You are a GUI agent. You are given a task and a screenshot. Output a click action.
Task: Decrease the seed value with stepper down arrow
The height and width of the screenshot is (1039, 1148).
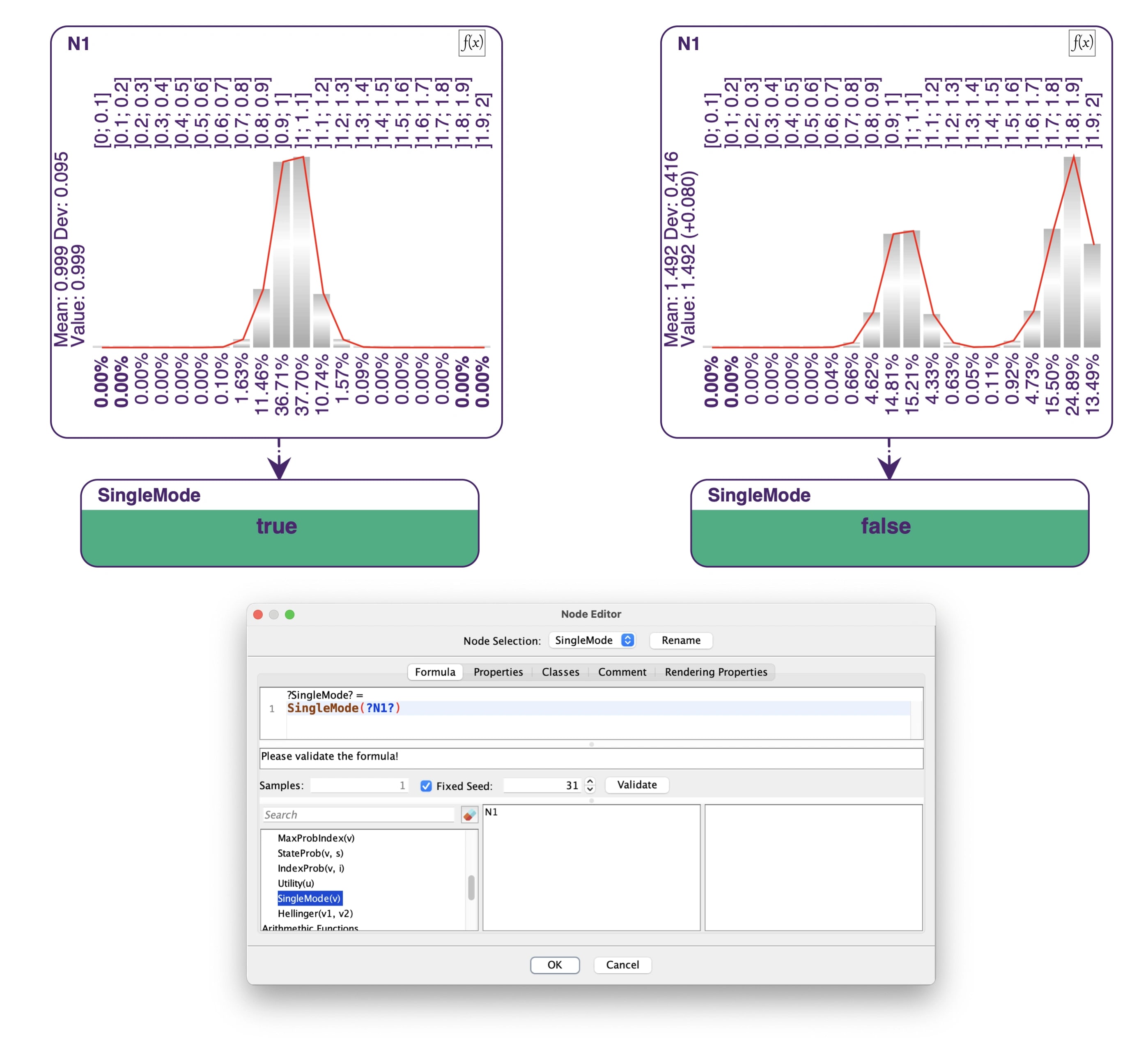click(590, 789)
